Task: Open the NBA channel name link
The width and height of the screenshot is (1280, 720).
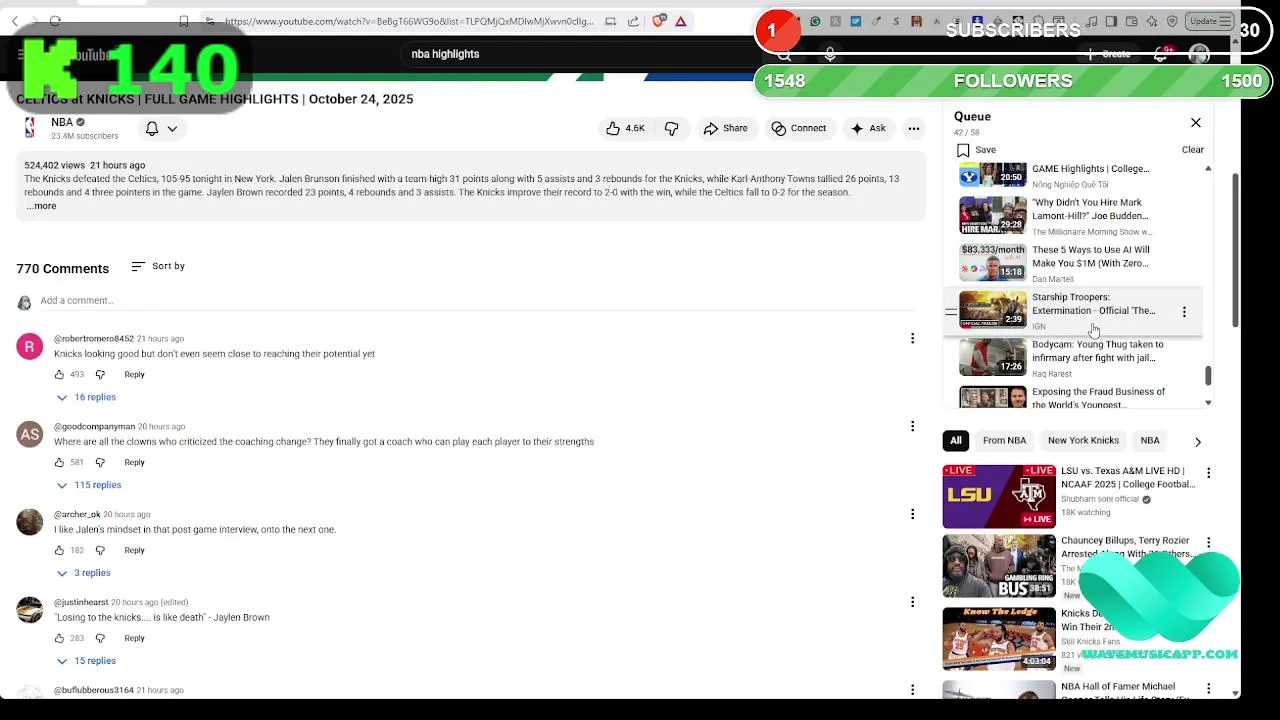Action: pyautogui.click(x=62, y=122)
